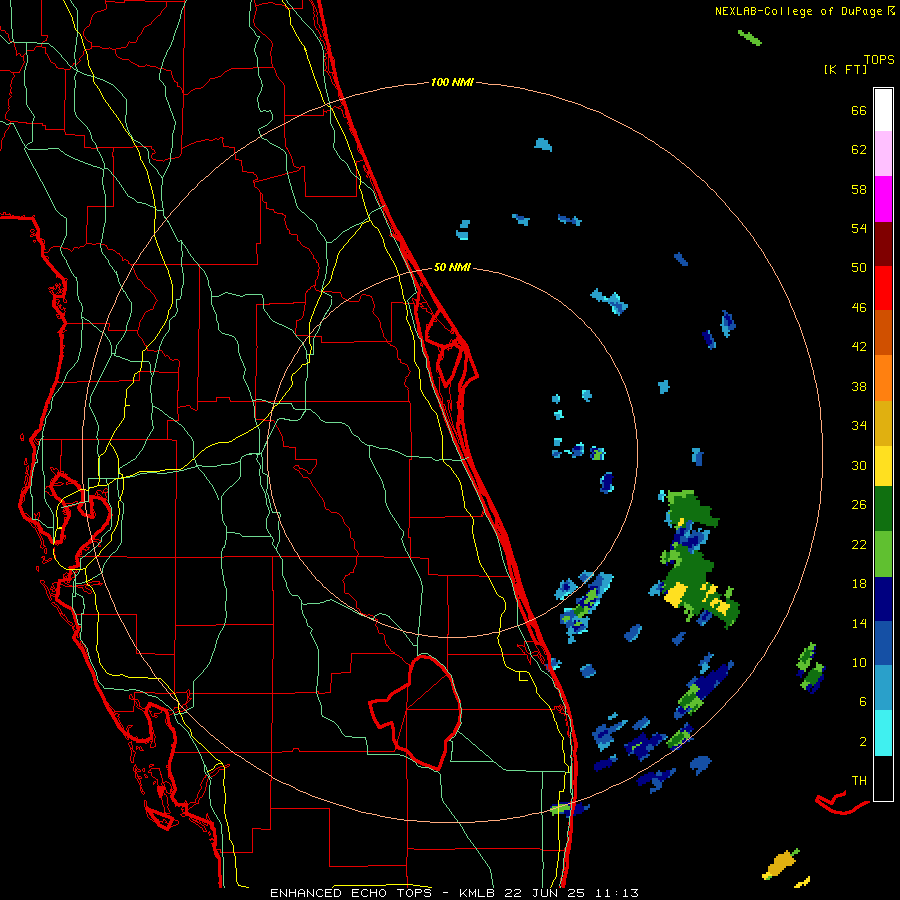Click the large yellow echo core offshore
The image size is (900, 900).
[x=676, y=593]
